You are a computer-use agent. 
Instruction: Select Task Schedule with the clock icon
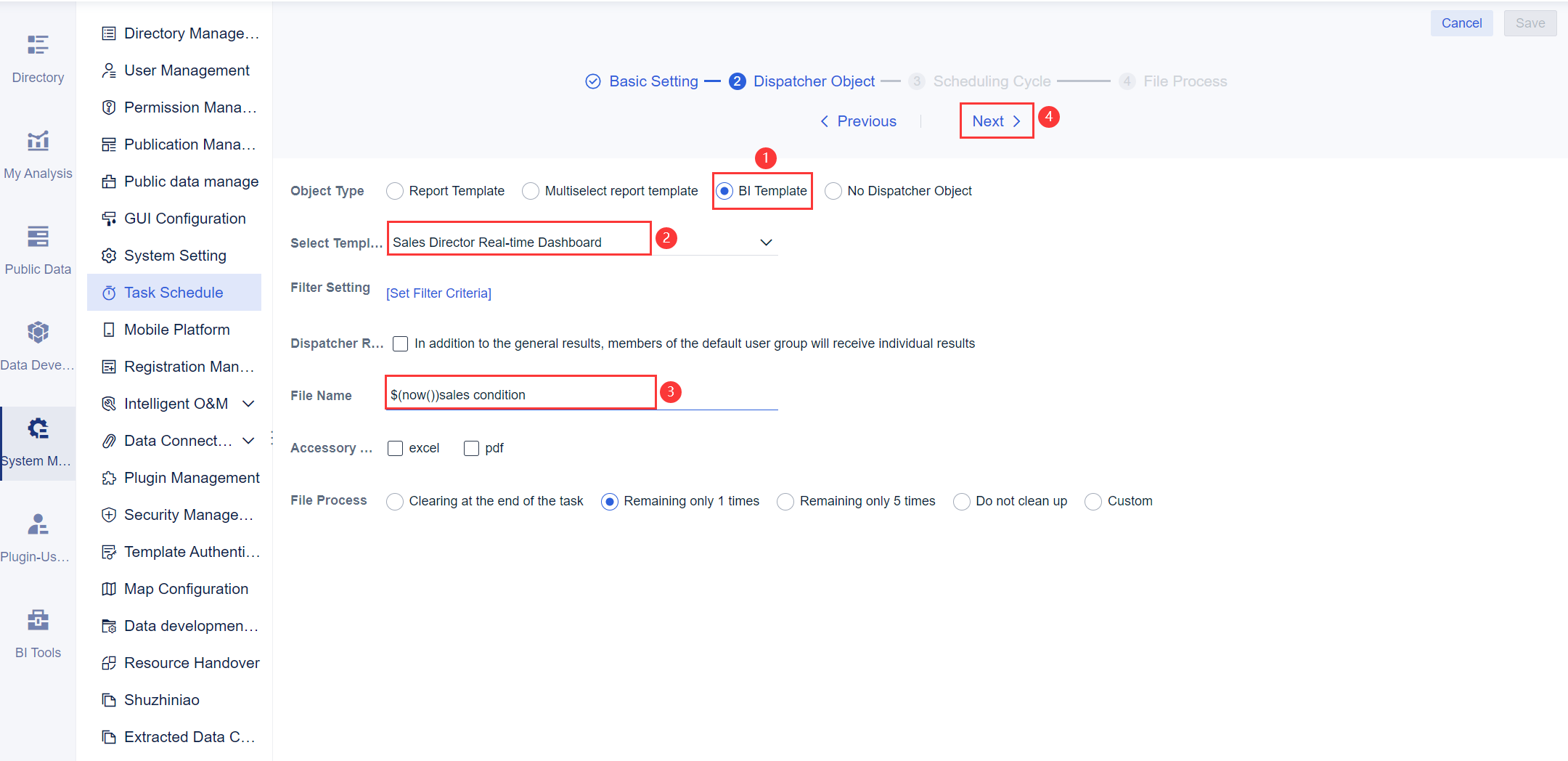point(173,292)
